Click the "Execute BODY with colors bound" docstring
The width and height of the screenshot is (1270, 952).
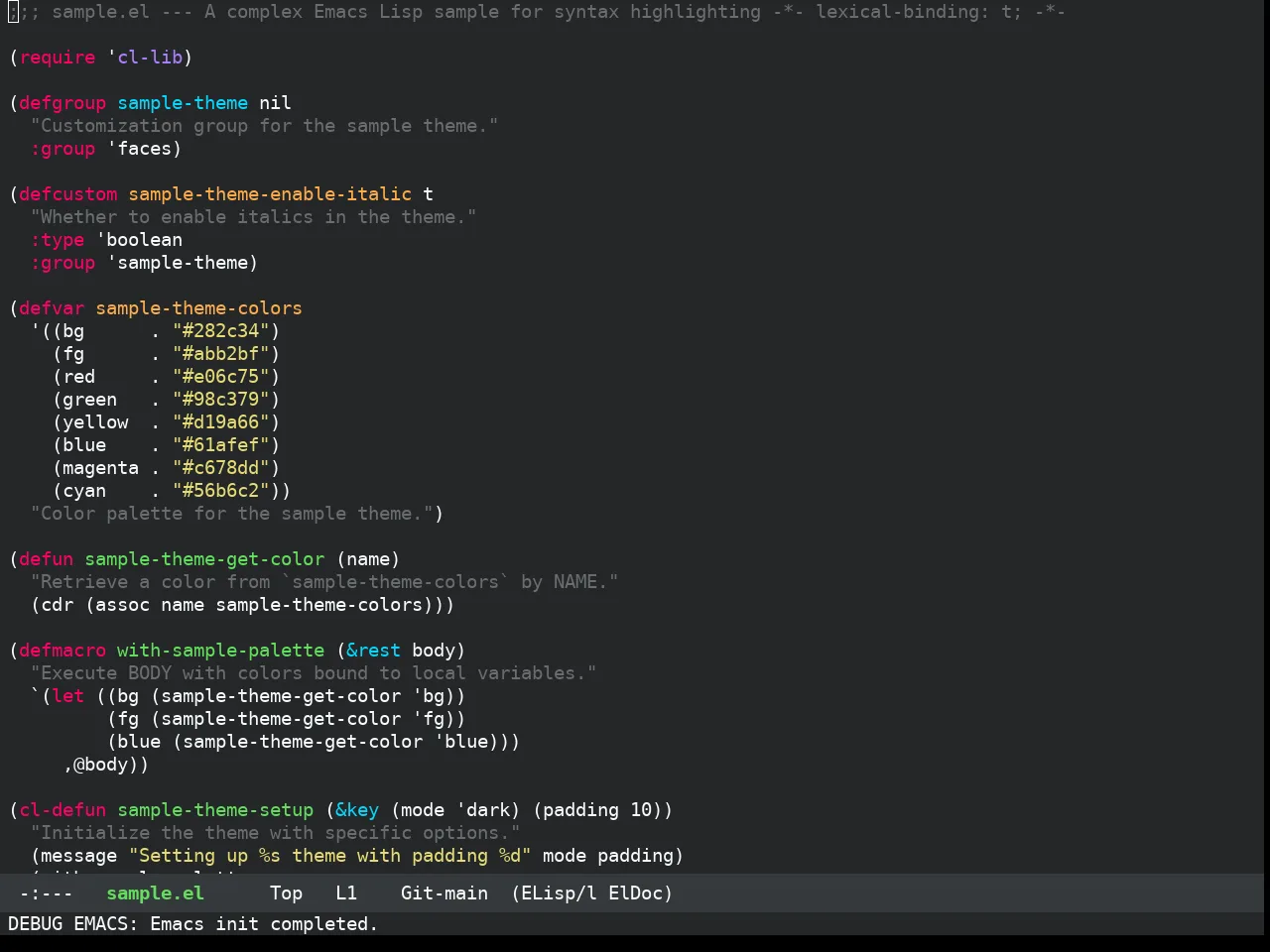coord(314,673)
